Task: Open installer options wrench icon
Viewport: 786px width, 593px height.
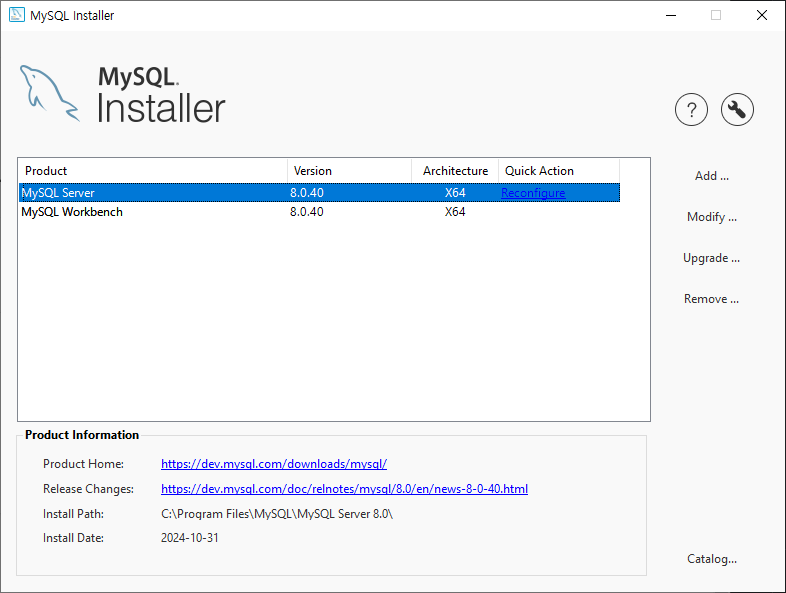Action: coord(737,109)
